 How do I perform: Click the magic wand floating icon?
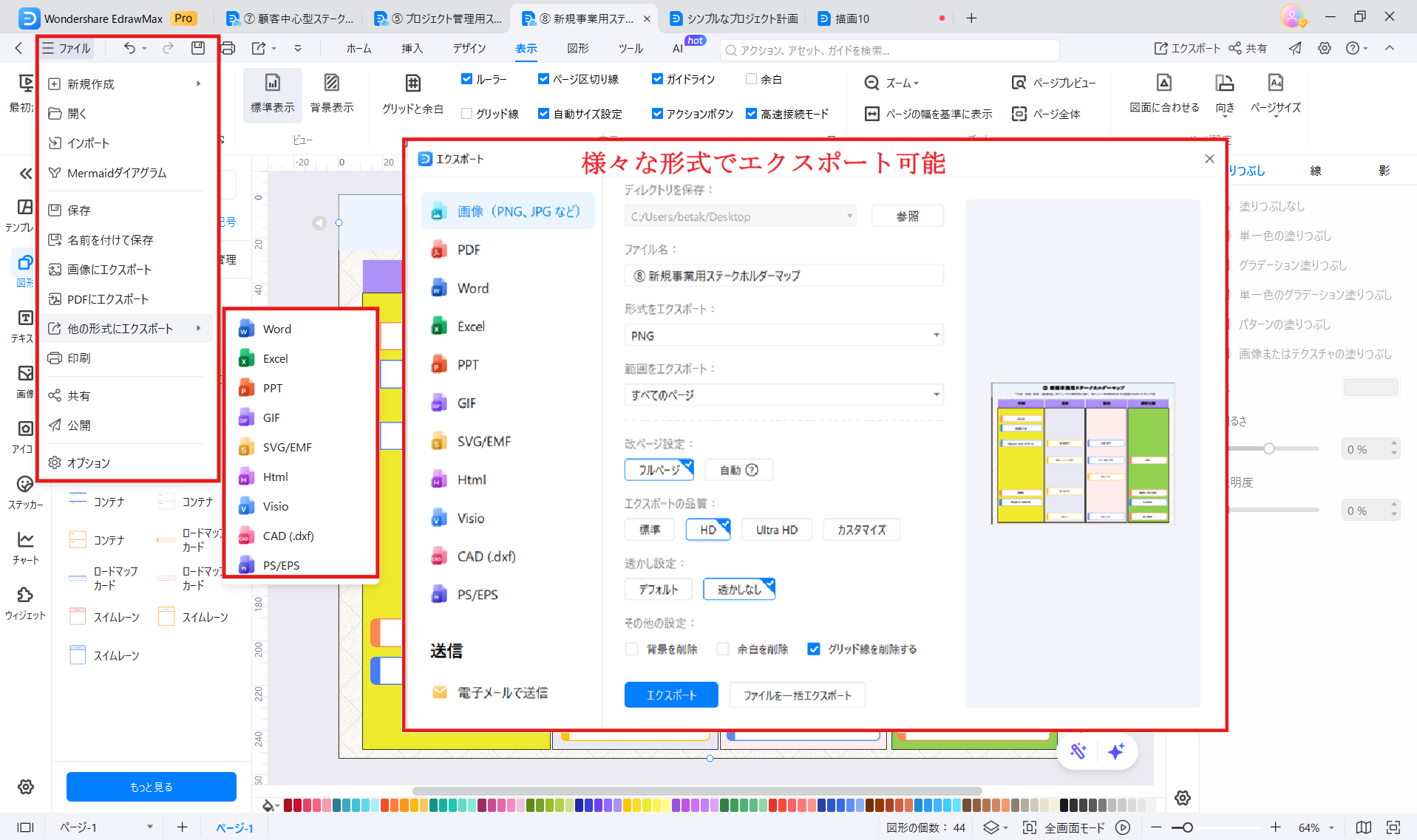1078,751
